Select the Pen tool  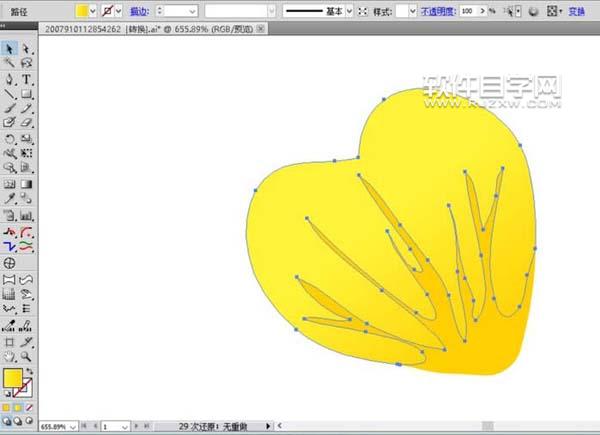9,78
